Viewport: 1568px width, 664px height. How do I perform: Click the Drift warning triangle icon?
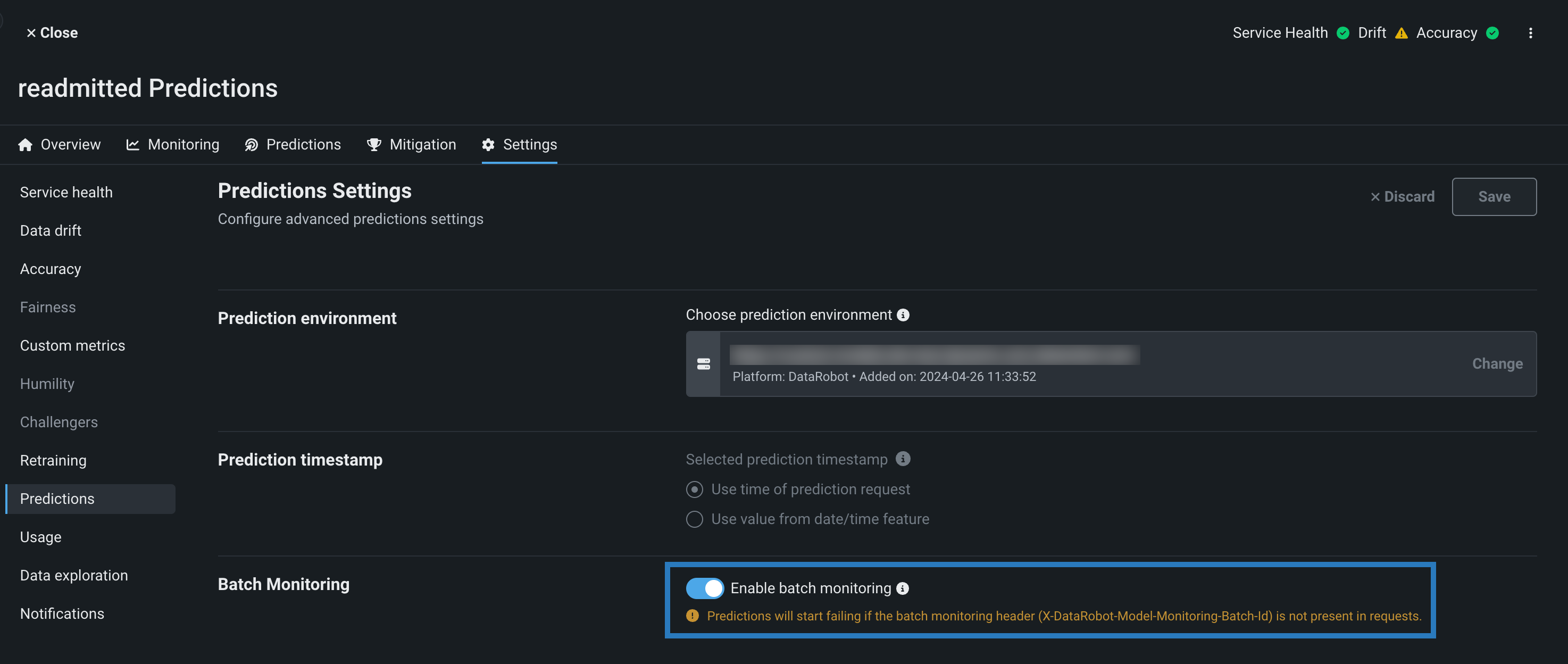(x=1401, y=33)
